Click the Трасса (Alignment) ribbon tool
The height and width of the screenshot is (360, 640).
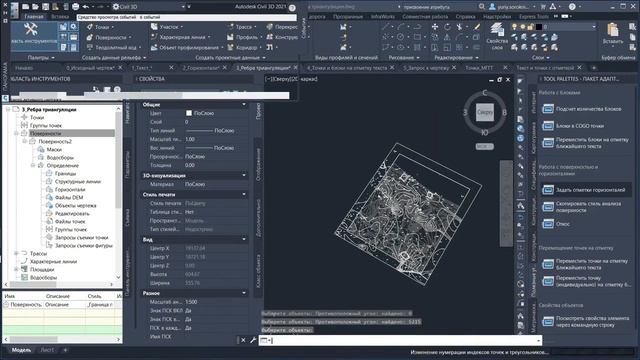click(x=242, y=27)
